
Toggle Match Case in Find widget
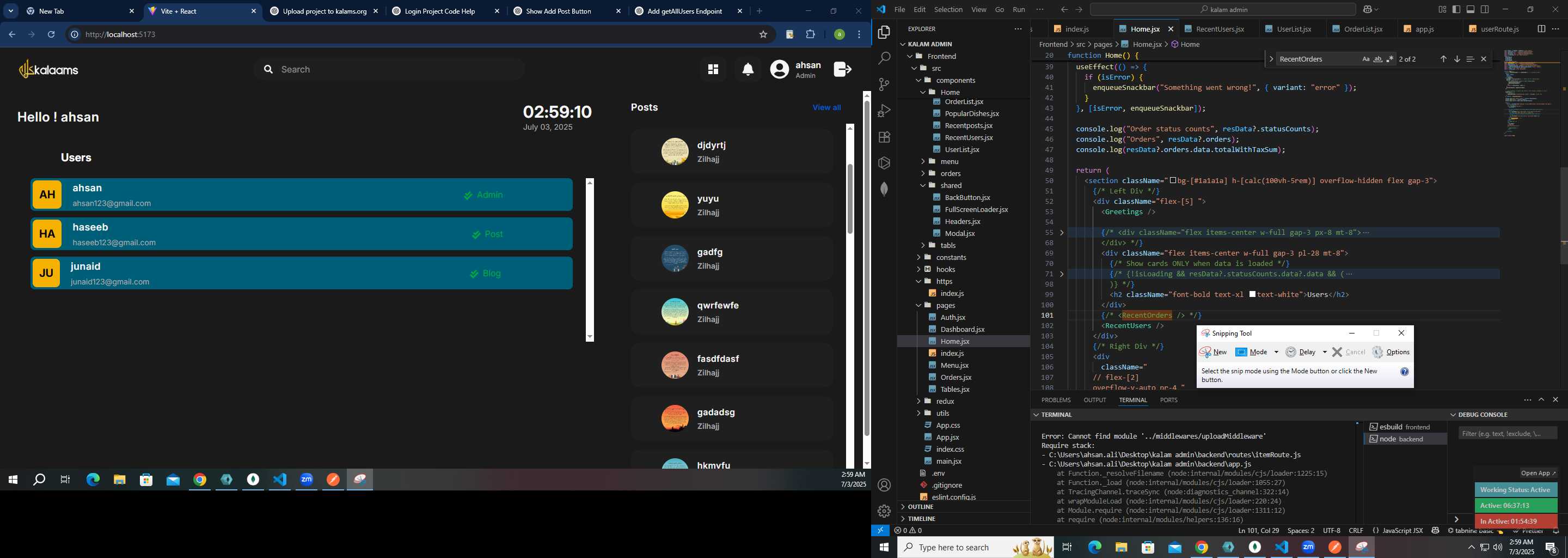point(1366,59)
